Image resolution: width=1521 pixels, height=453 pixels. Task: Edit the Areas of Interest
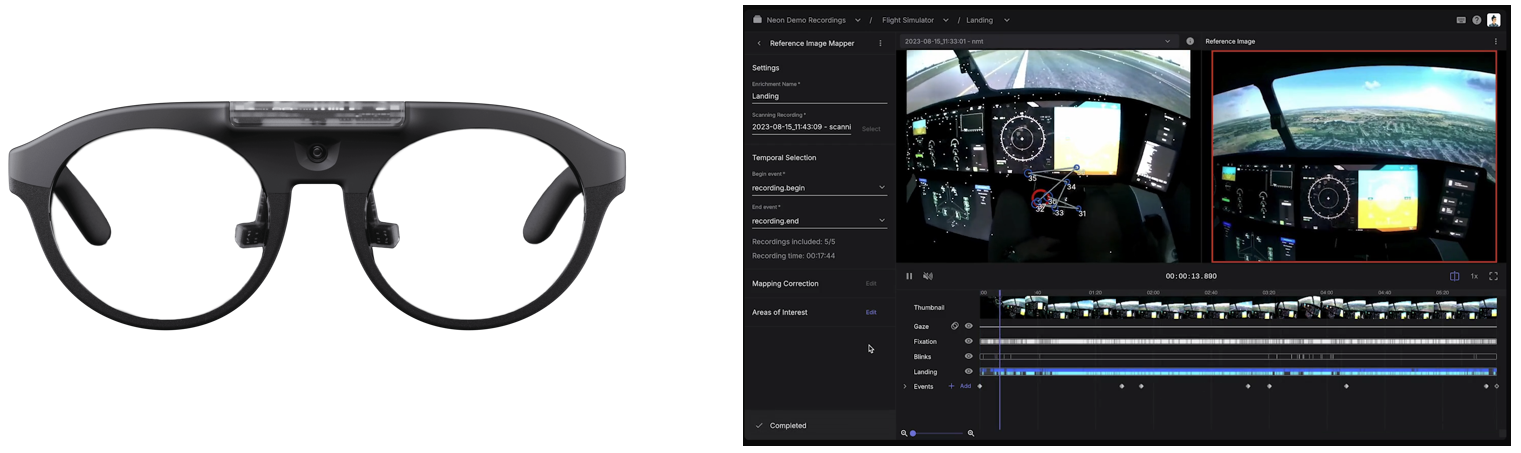point(871,312)
